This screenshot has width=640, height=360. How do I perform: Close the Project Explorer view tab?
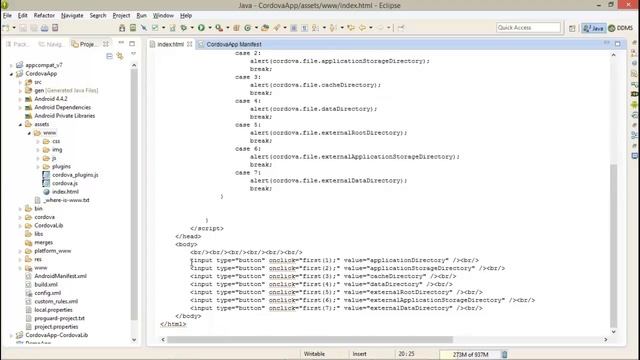click(x=106, y=44)
